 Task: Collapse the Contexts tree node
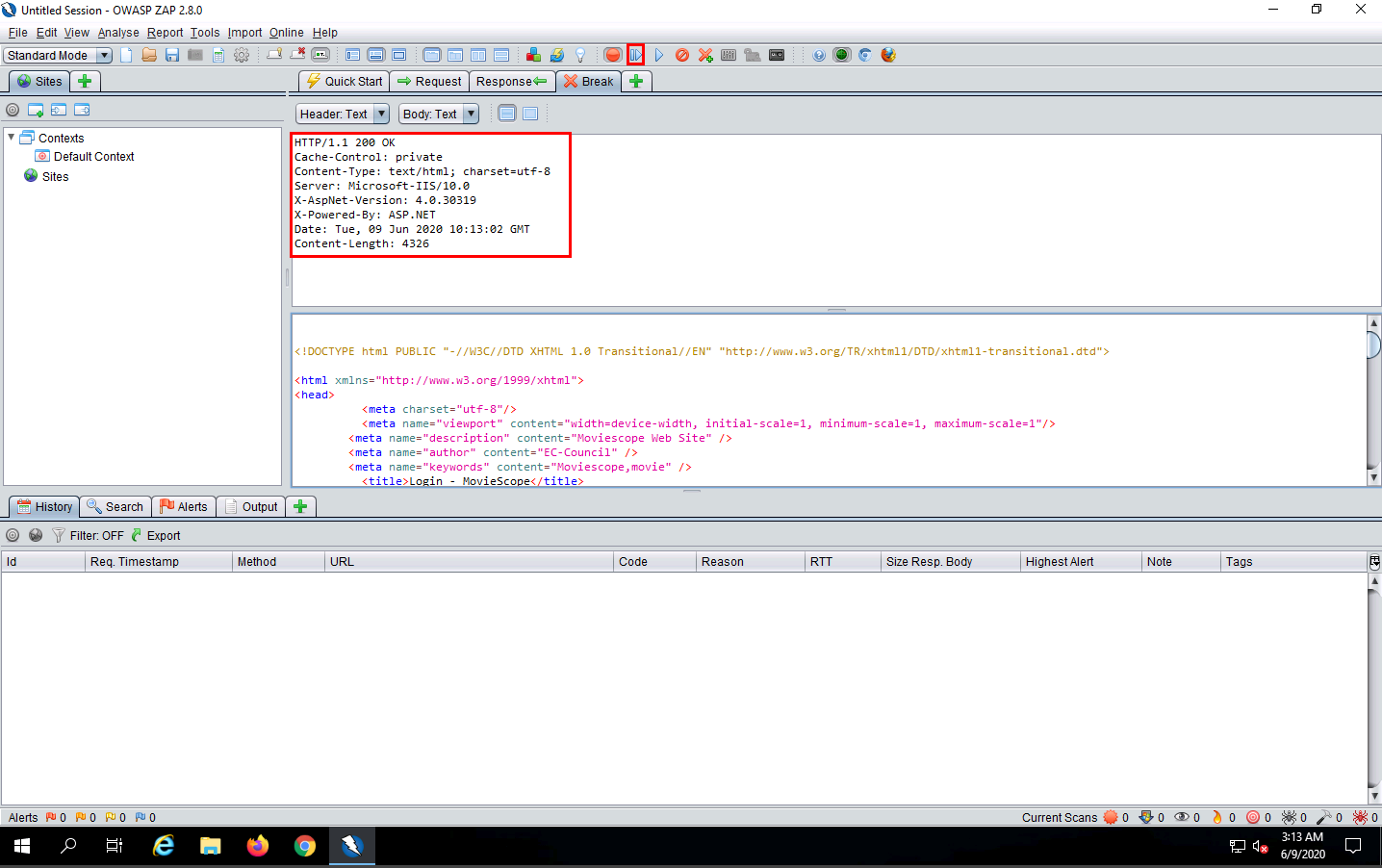coord(12,138)
